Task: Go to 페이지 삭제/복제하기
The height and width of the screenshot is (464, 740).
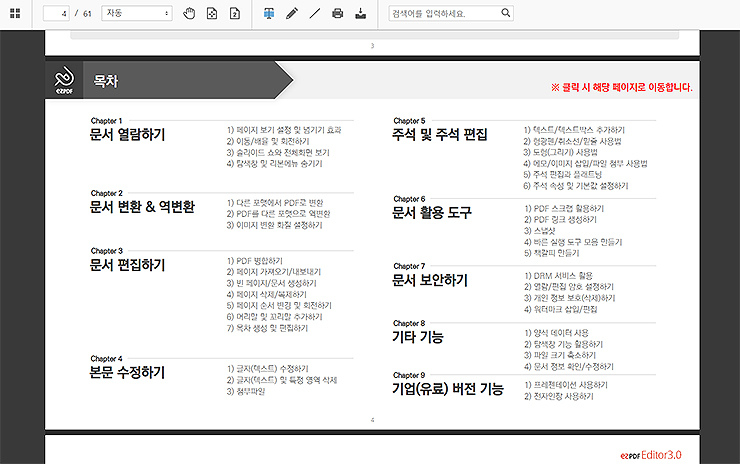Action: click(266, 295)
